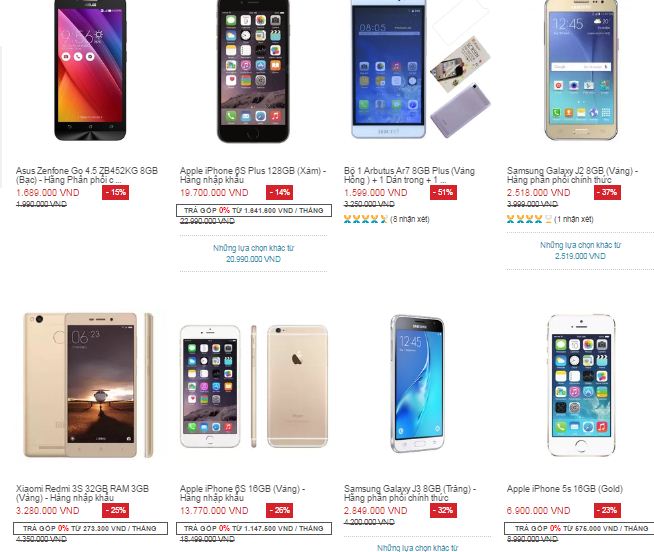Click the -51% discount badge

point(443,192)
